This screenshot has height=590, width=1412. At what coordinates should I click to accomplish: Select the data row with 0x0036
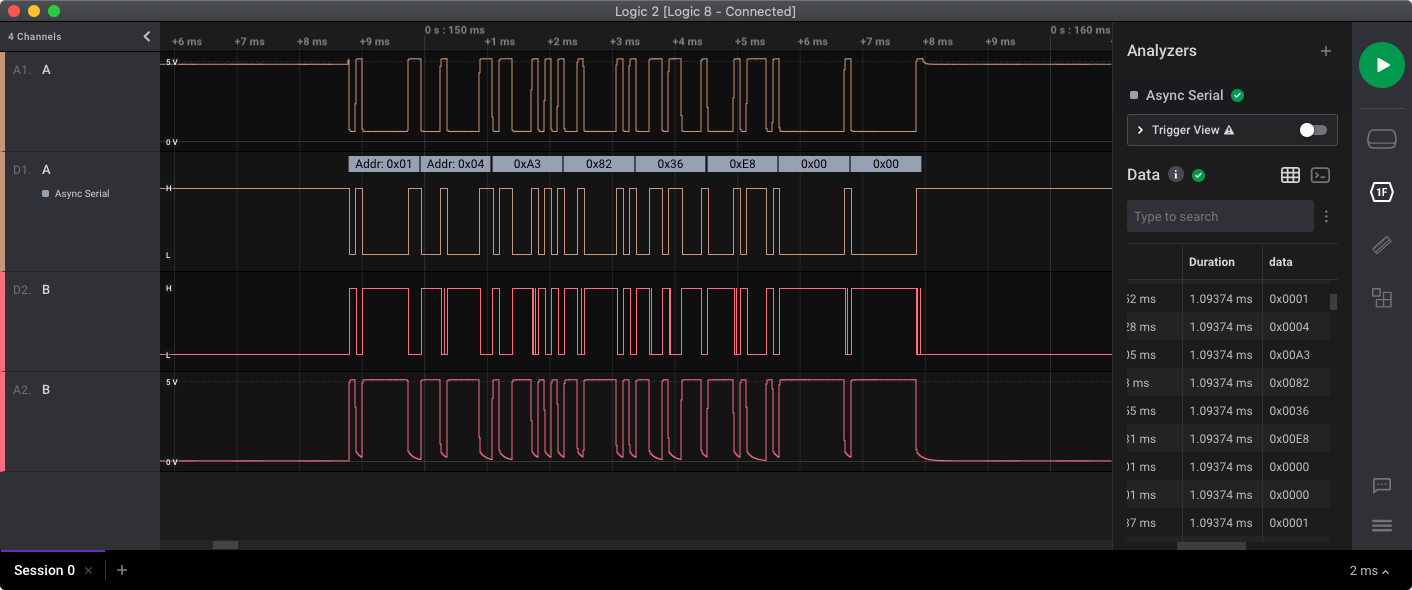pos(1228,411)
